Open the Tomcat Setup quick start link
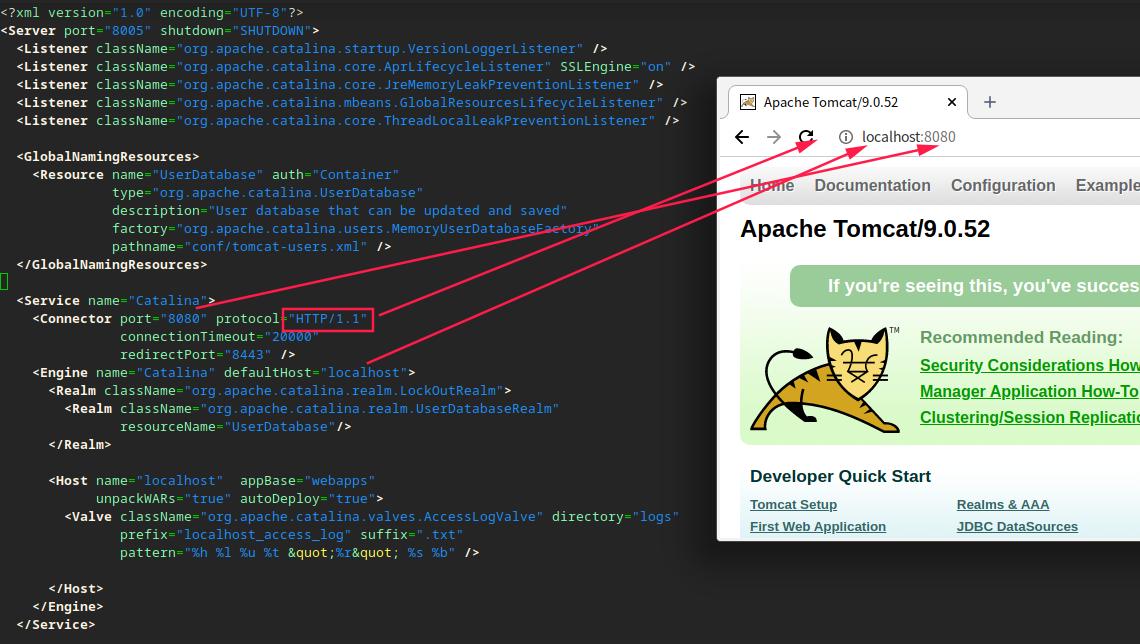Viewport: 1140px width, 644px height. tap(793, 504)
